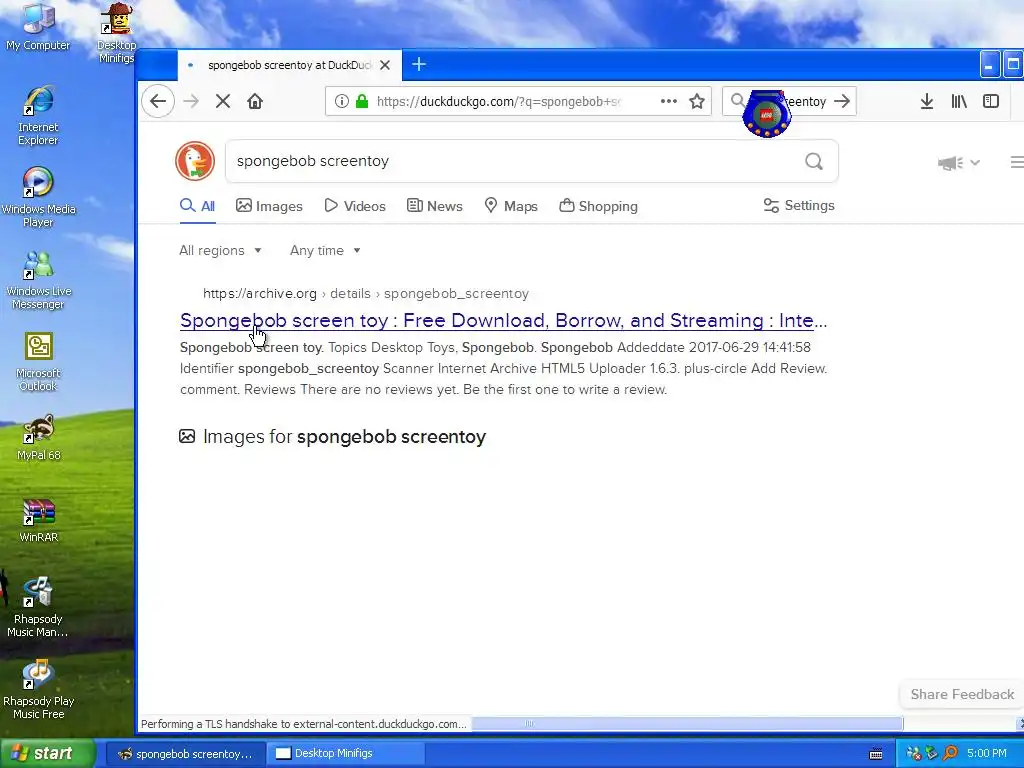1024x768 pixels.
Task: Expand the All regions filter
Action: pyautogui.click(x=220, y=250)
